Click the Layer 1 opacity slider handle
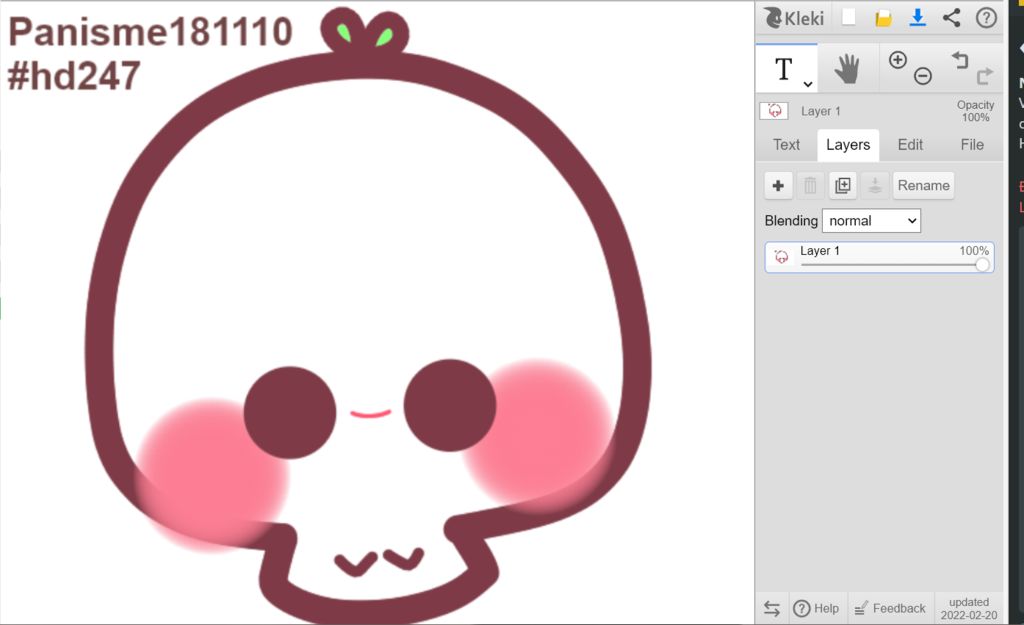1024x625 pixels. coord(982,264)
